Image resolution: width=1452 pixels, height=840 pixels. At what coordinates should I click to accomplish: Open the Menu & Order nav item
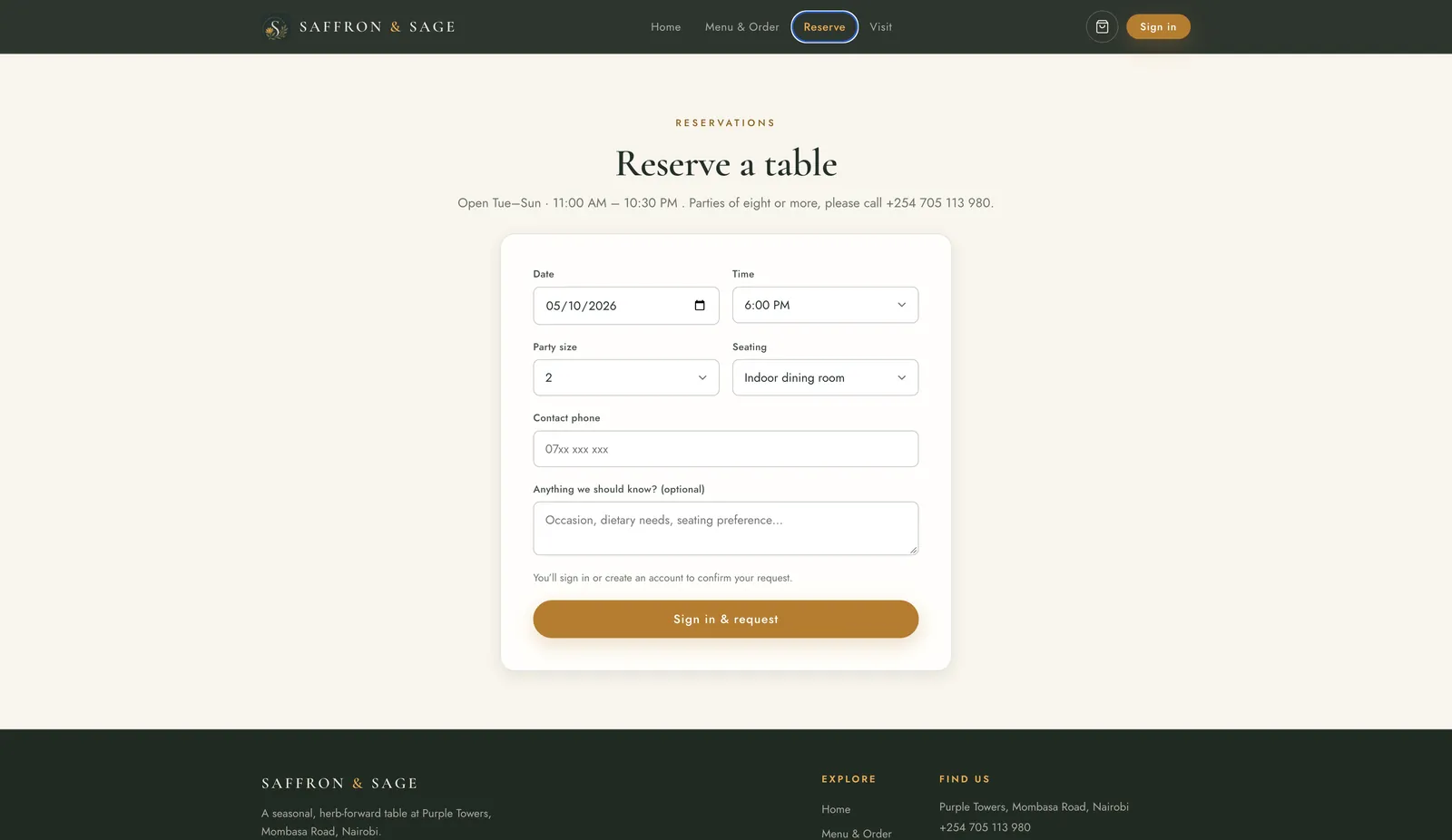741,27
